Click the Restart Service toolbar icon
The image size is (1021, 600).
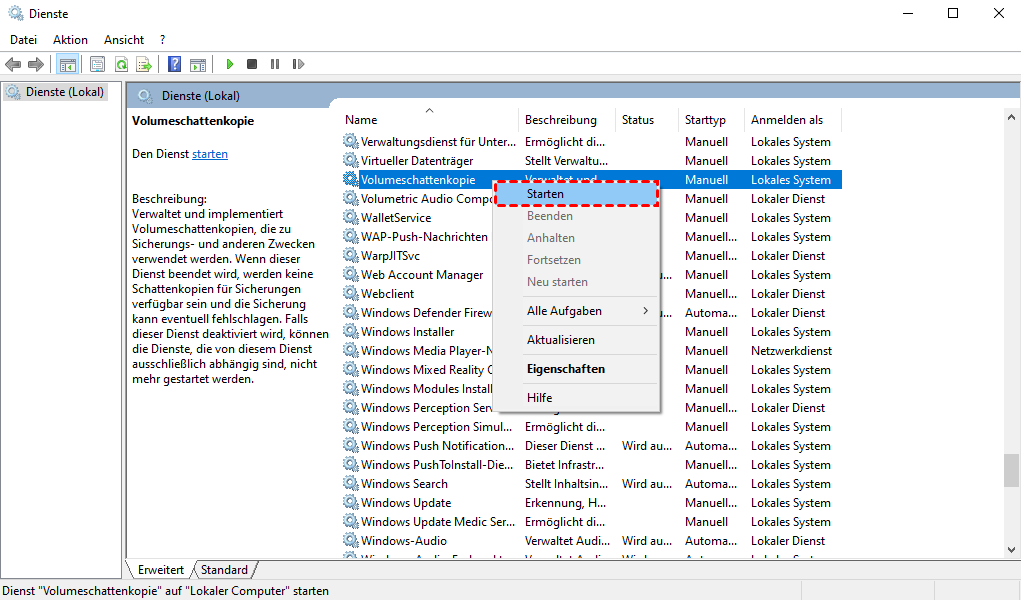click(296, 65)
